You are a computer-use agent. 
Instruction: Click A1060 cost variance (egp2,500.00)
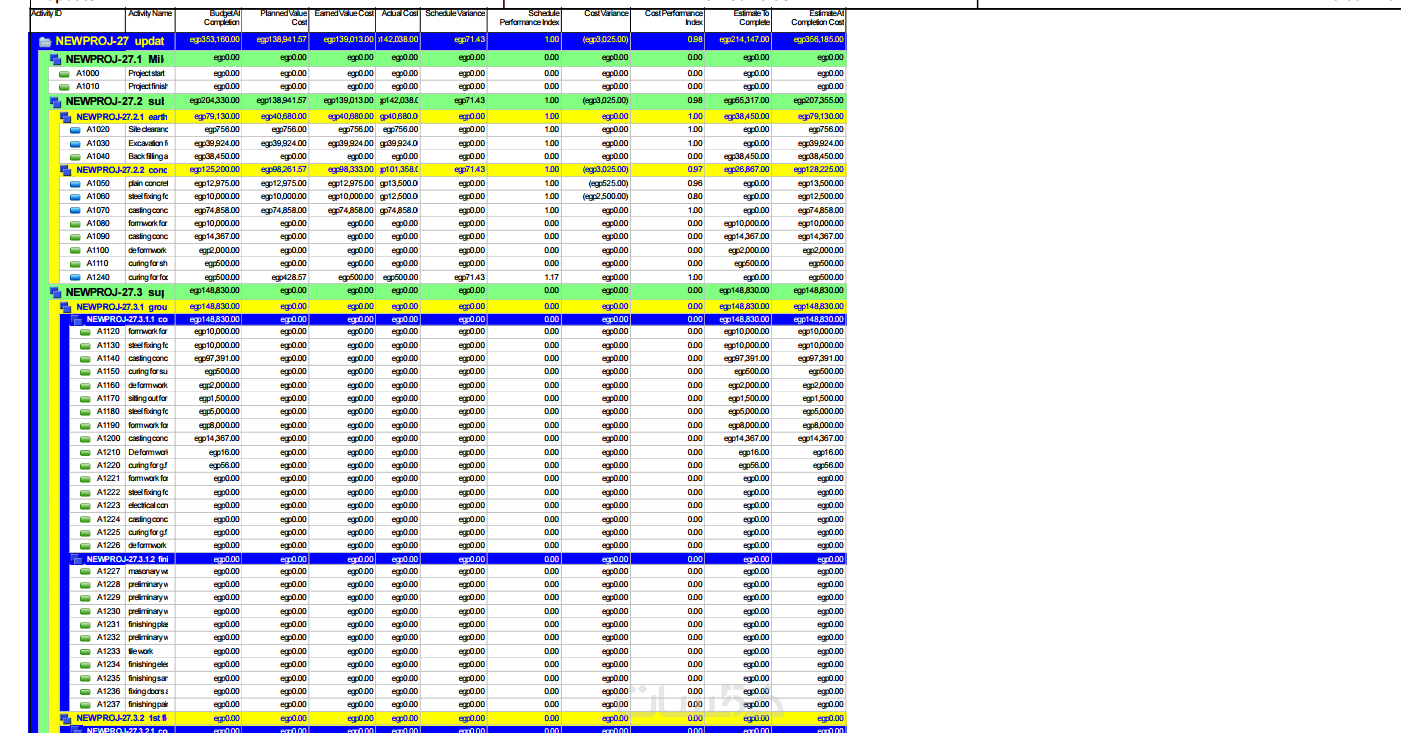point(606,197)
